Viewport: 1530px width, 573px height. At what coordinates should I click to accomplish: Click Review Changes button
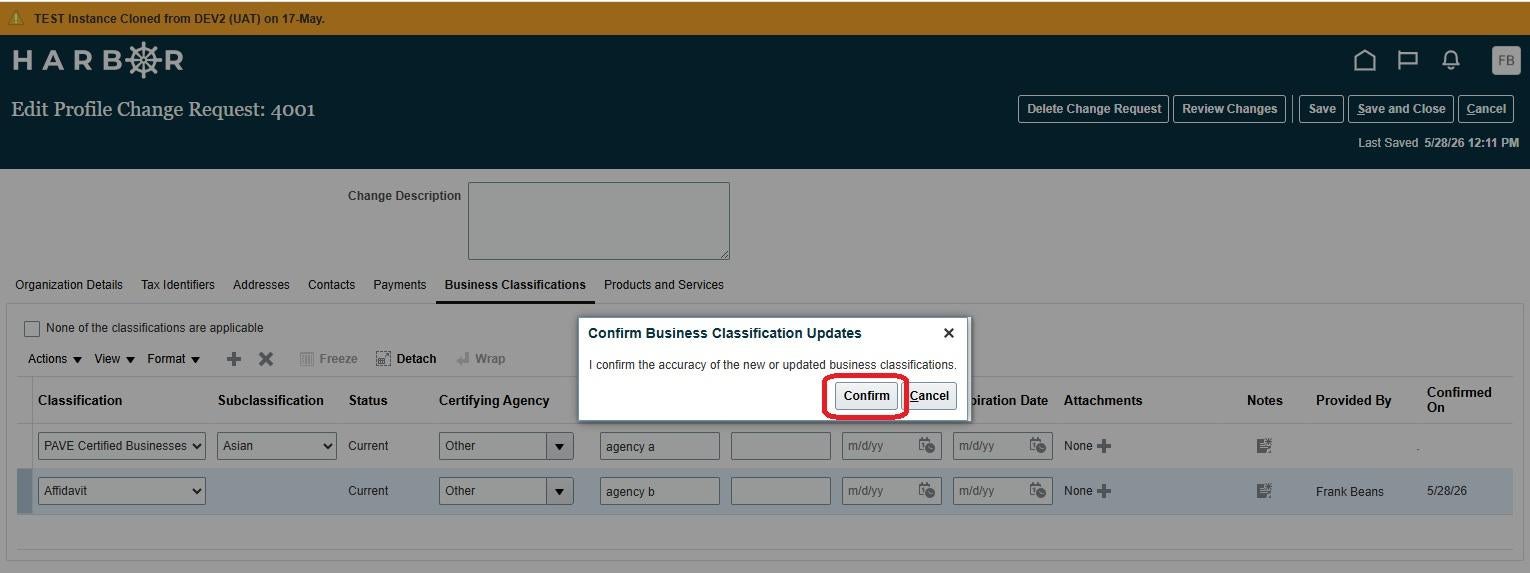[x=1229, y=109]
